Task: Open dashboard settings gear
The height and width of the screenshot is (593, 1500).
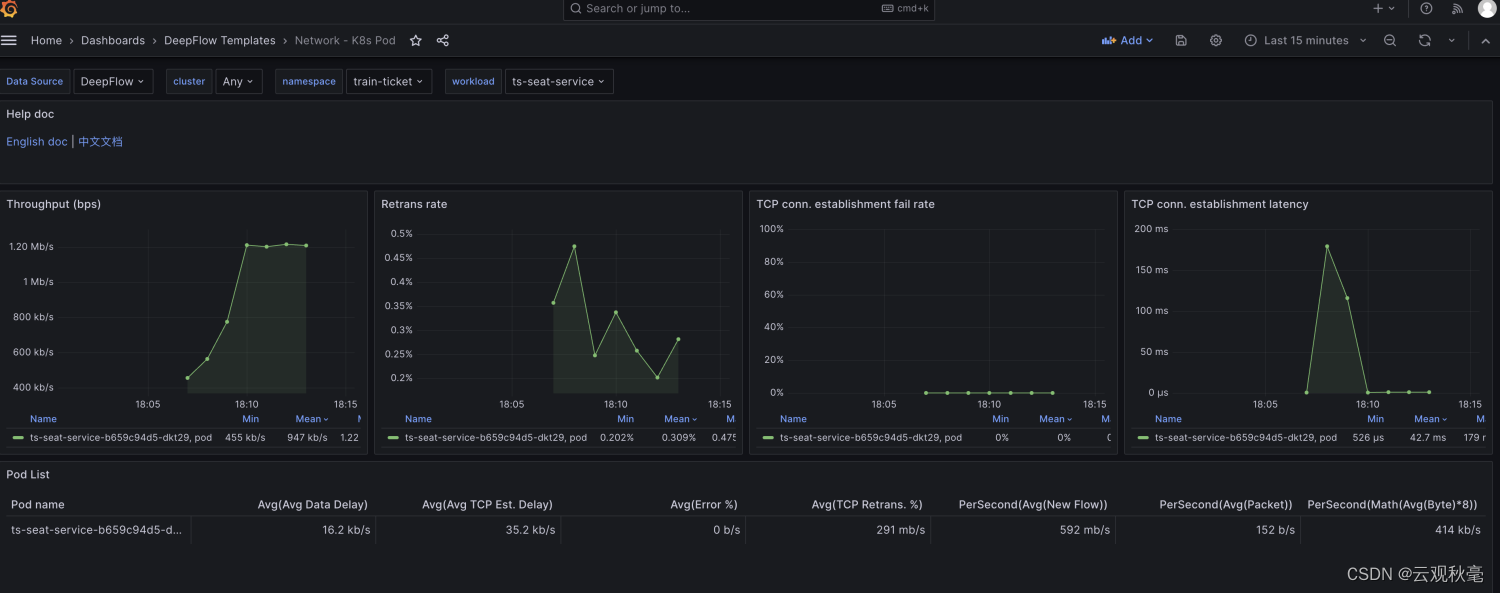Action: [x=1216, y=41]
